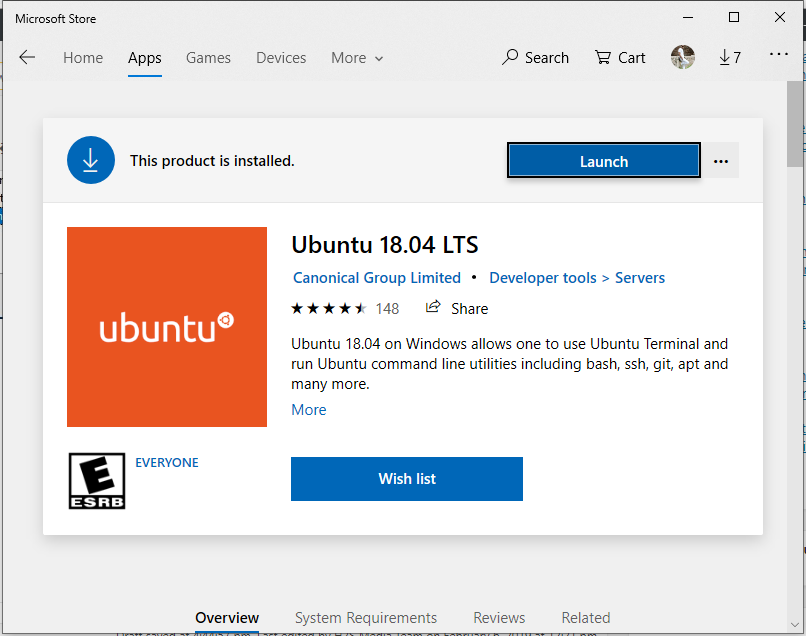
Task: Open the Reviews tab
Action: (x=499, y=617)
